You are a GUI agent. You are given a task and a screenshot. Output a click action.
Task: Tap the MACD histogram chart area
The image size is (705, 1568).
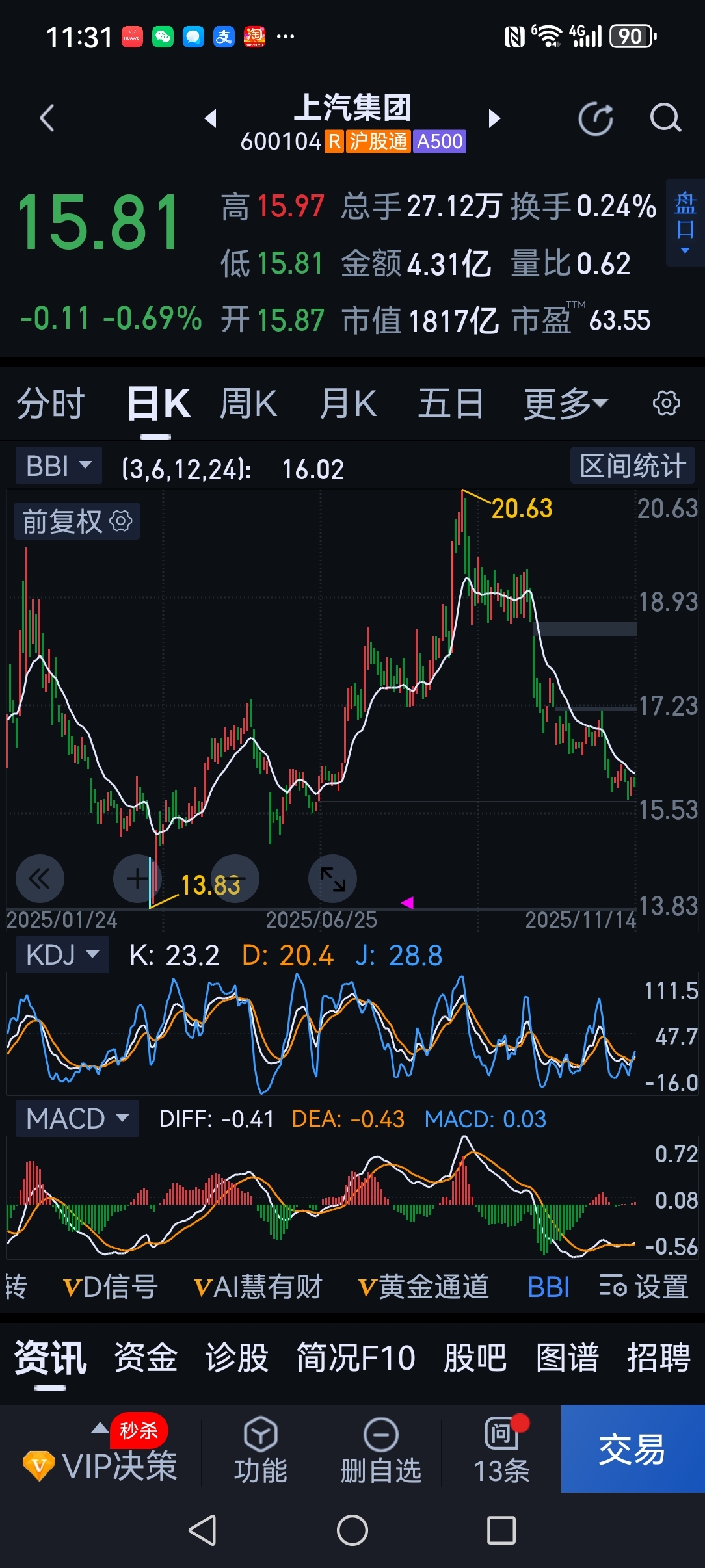(321, 1197)
